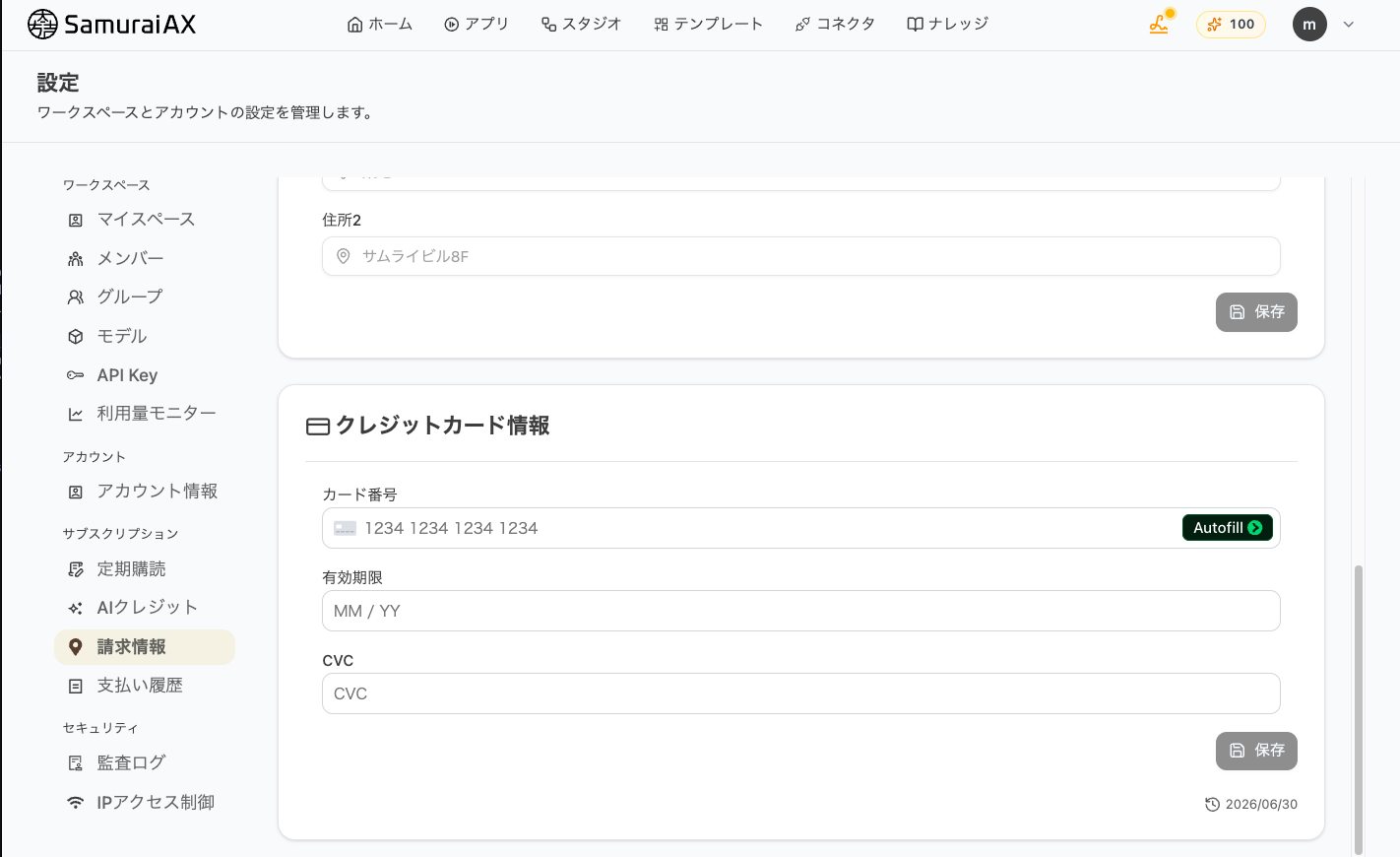Image resolution: width=1400 pixels, height=857 pixels.
Task: Click the location pin icon in 住所2 field
Action: coord(344,256)
